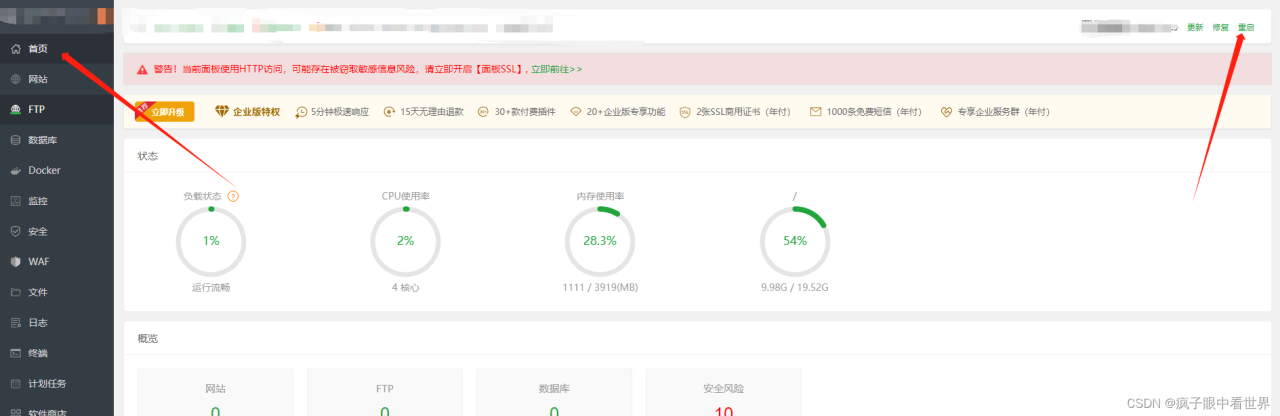Click the 数据库 database icon in sidebar
1280x416 pixels.
click(15, 140)
